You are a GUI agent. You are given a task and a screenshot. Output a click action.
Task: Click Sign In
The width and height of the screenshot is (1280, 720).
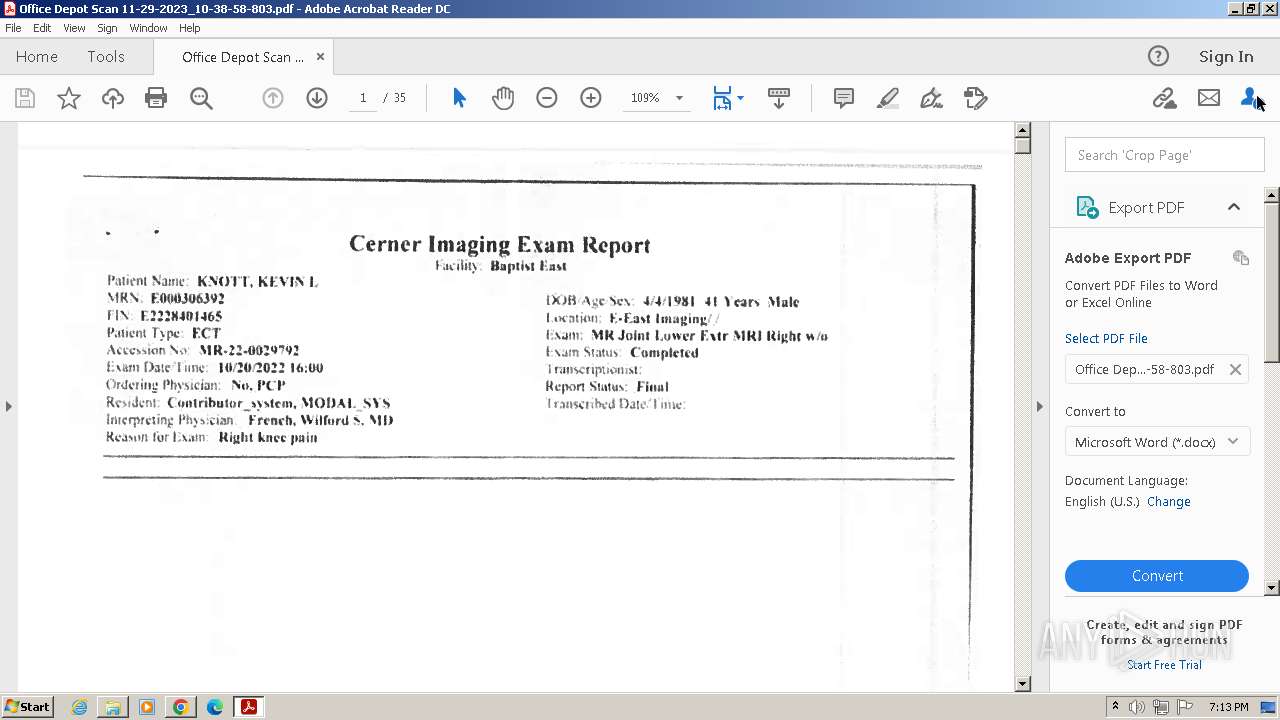1226,57
